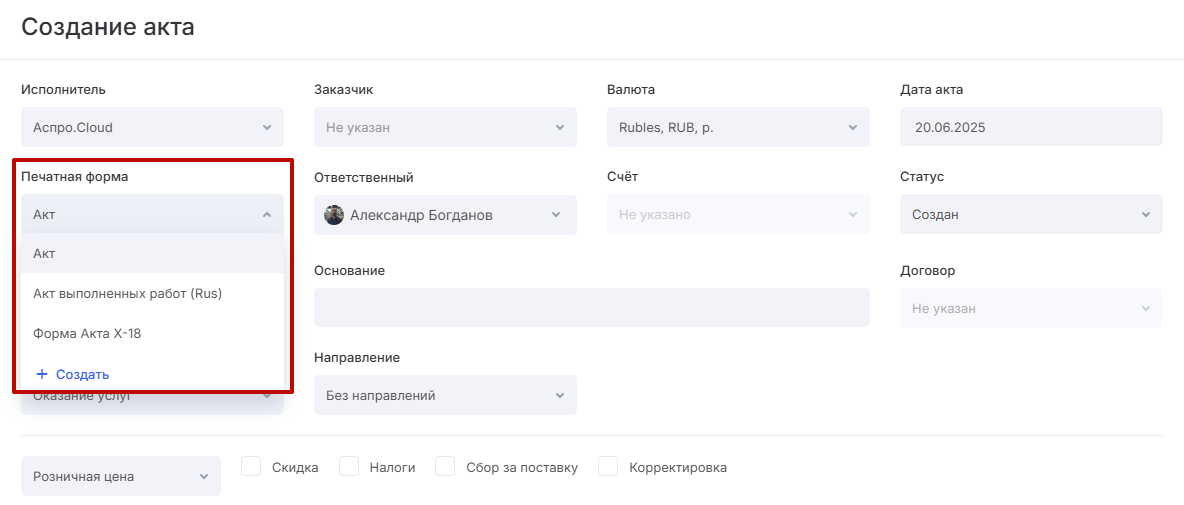Enable the Скидка checkbox
This screenshot has height=505, width=1184.
[251, 467]
